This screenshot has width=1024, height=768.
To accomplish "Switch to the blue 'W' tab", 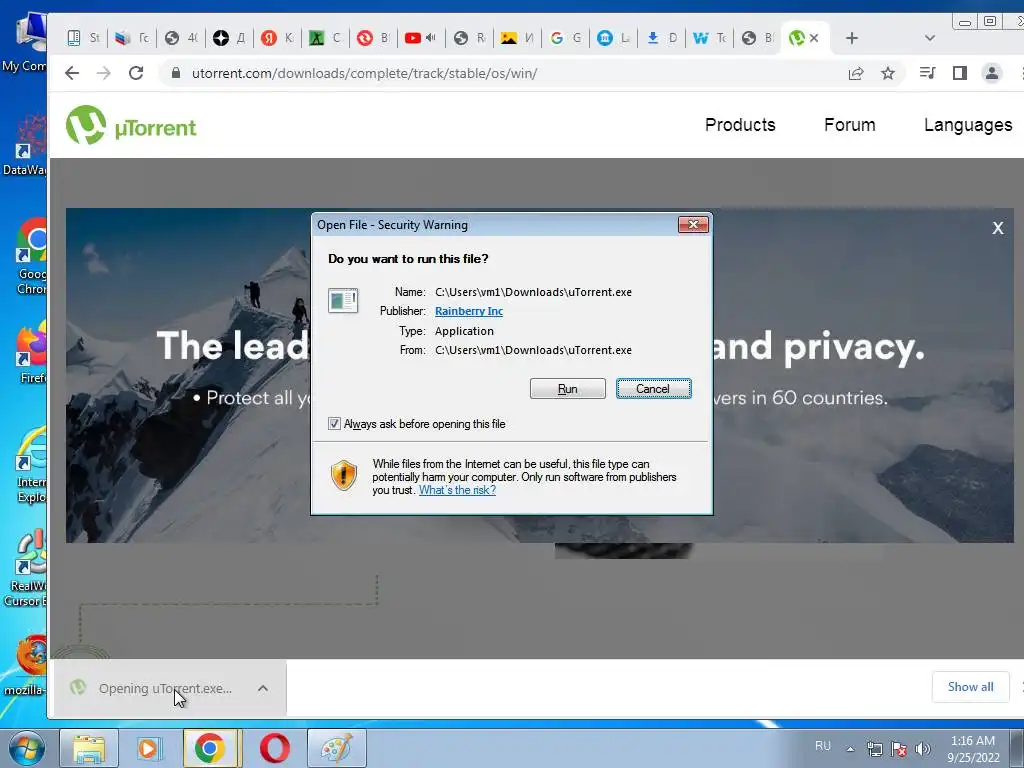I will (710, 38).
